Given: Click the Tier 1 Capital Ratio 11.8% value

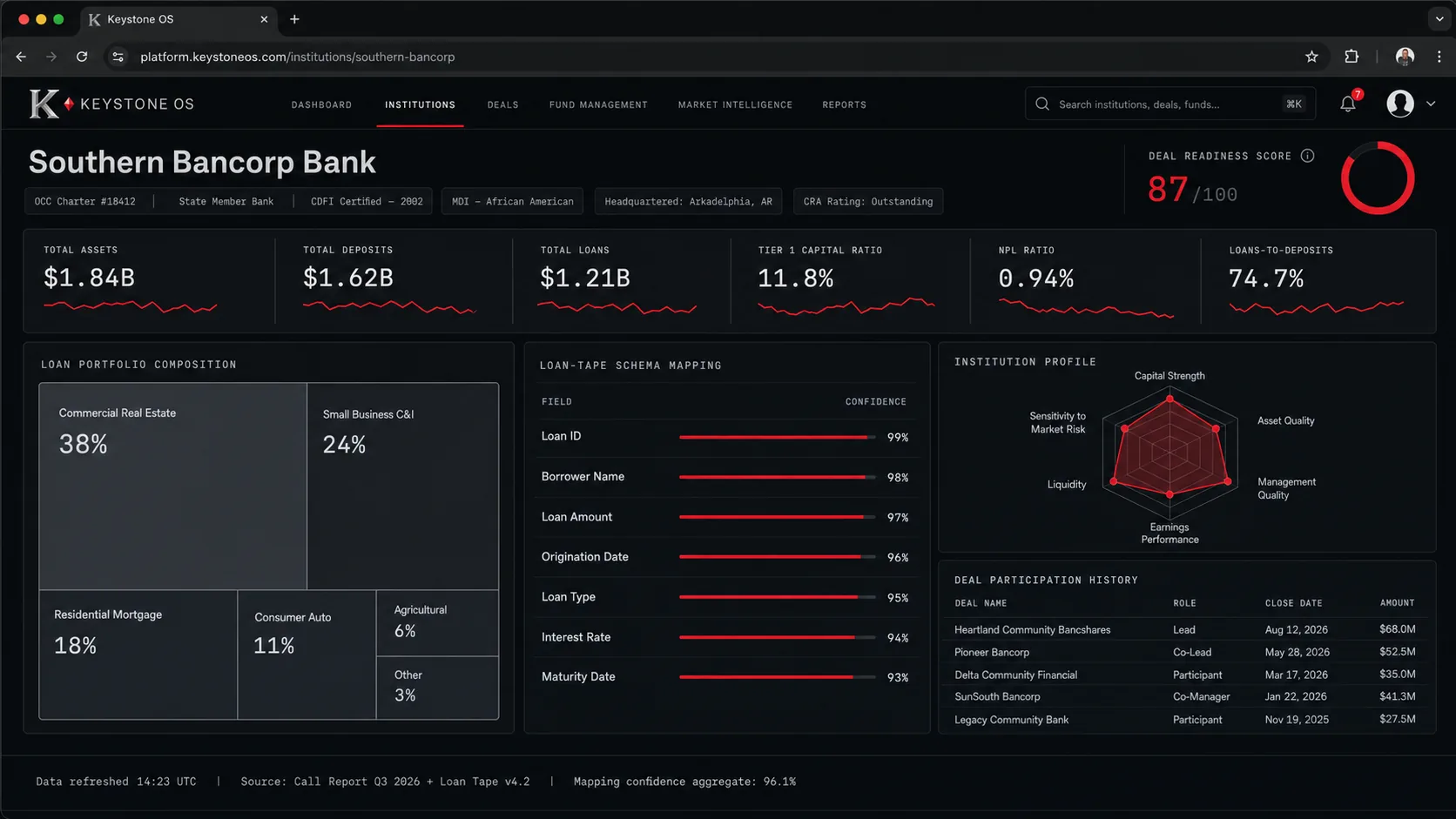Looking at the screenshot, I should [x=795, y=279].
